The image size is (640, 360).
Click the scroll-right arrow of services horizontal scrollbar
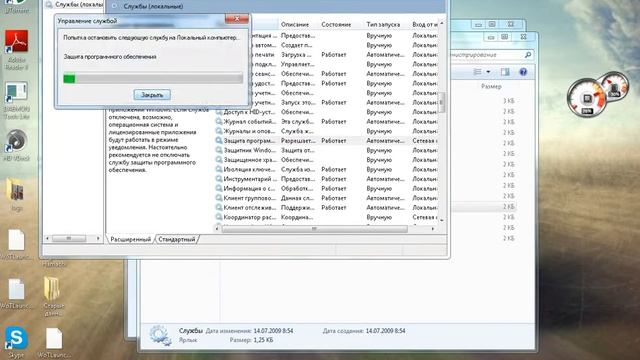[x=433, y=229]
